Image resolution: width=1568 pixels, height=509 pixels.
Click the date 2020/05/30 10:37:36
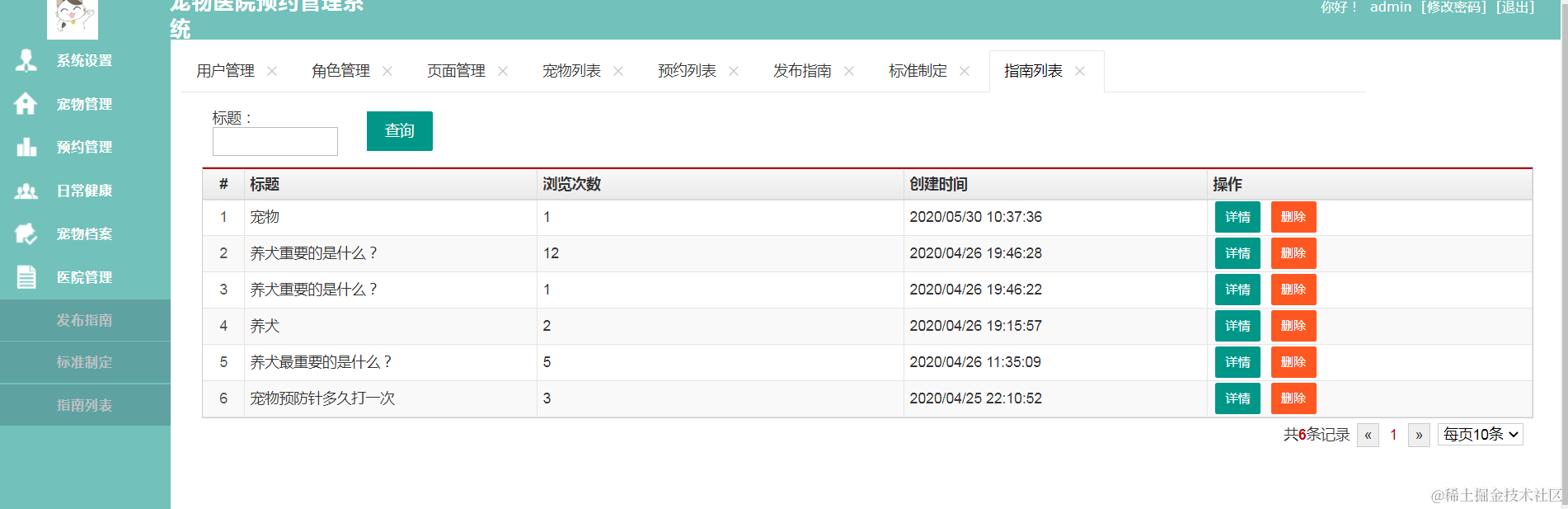(975, 217)
